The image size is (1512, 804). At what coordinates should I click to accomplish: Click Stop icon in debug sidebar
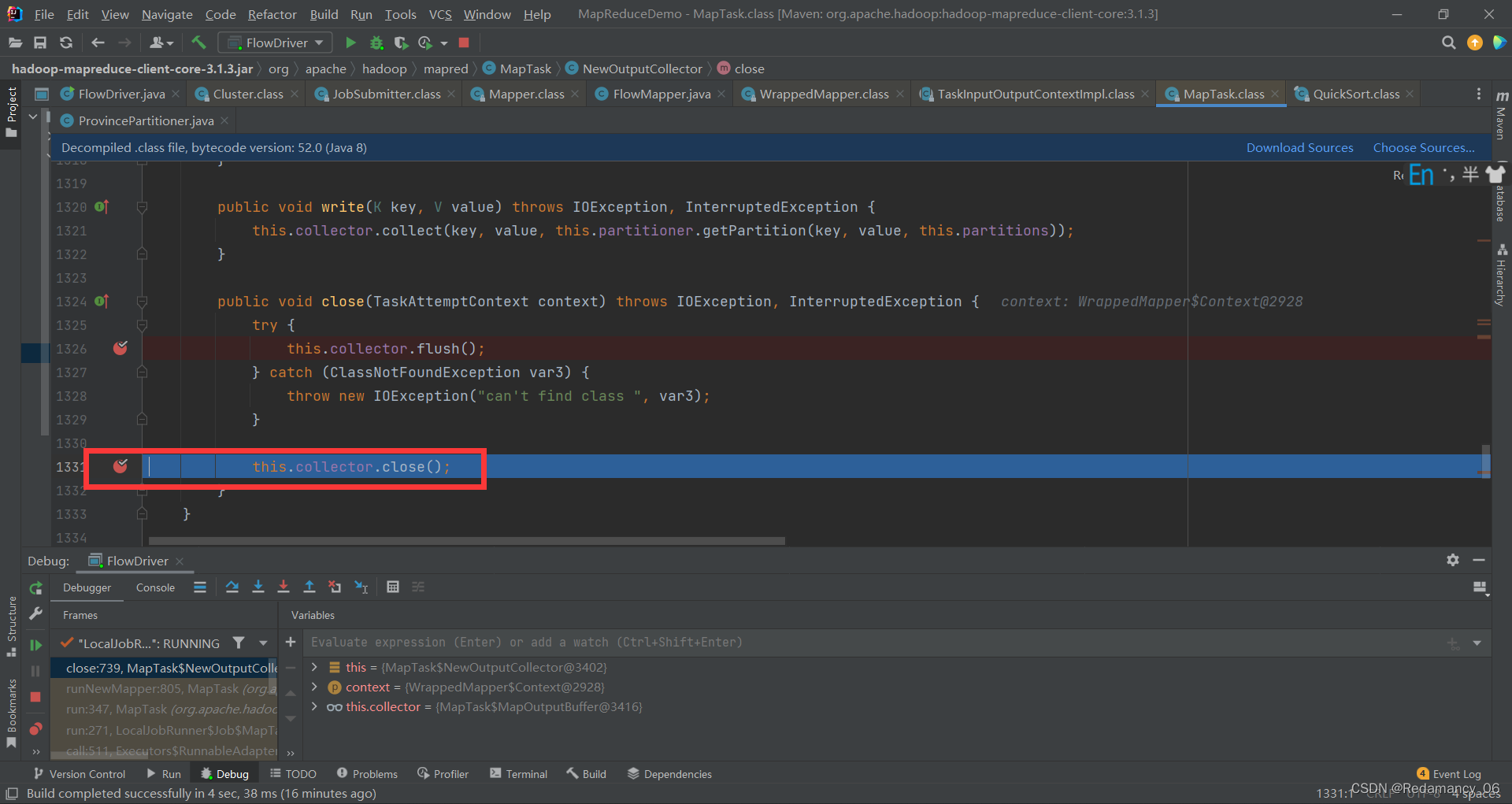[35, 697]
